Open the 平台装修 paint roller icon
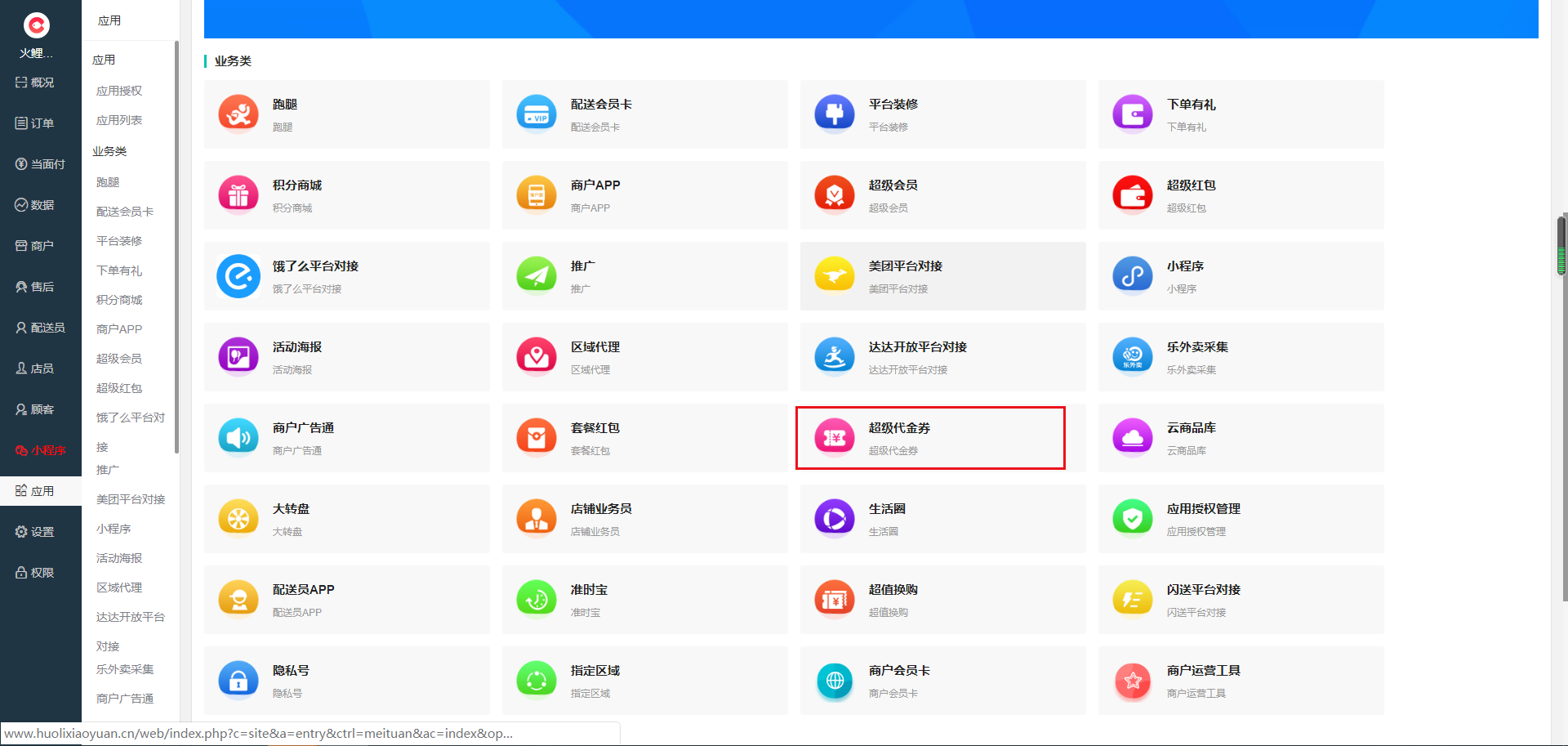 point(835,114)
